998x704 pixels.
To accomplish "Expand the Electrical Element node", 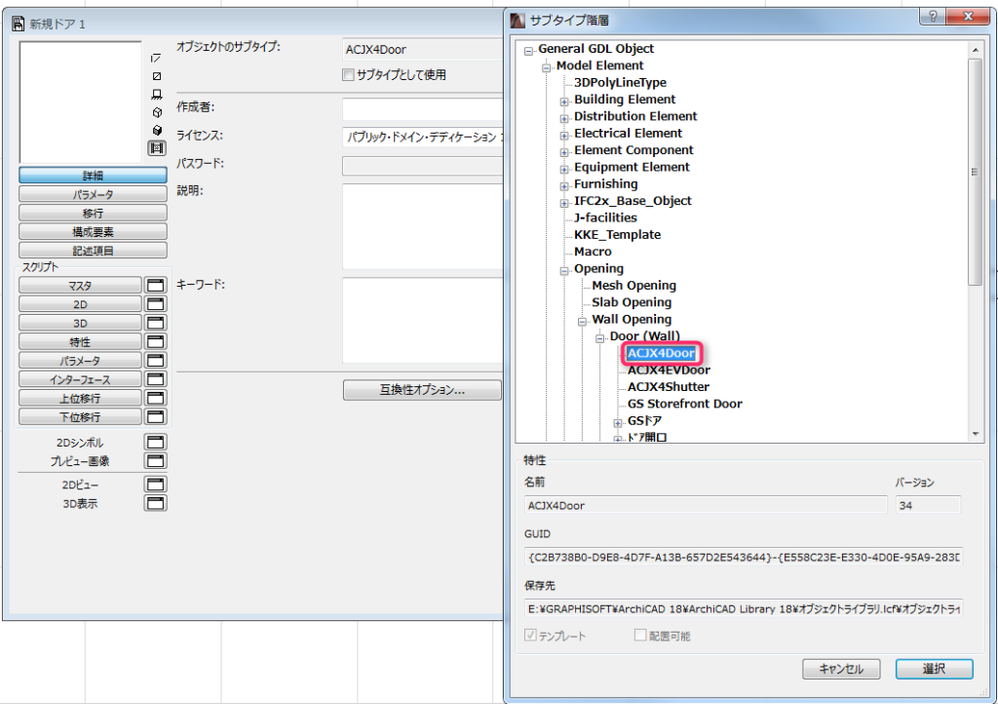I will click(564, 135).
